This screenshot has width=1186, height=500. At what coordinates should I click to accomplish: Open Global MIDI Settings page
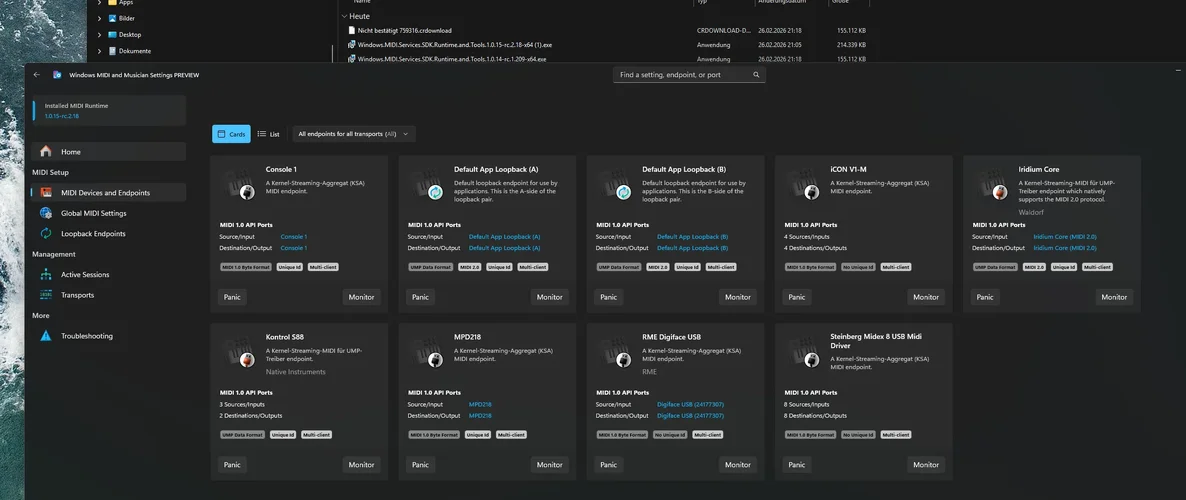coord(108,213)
